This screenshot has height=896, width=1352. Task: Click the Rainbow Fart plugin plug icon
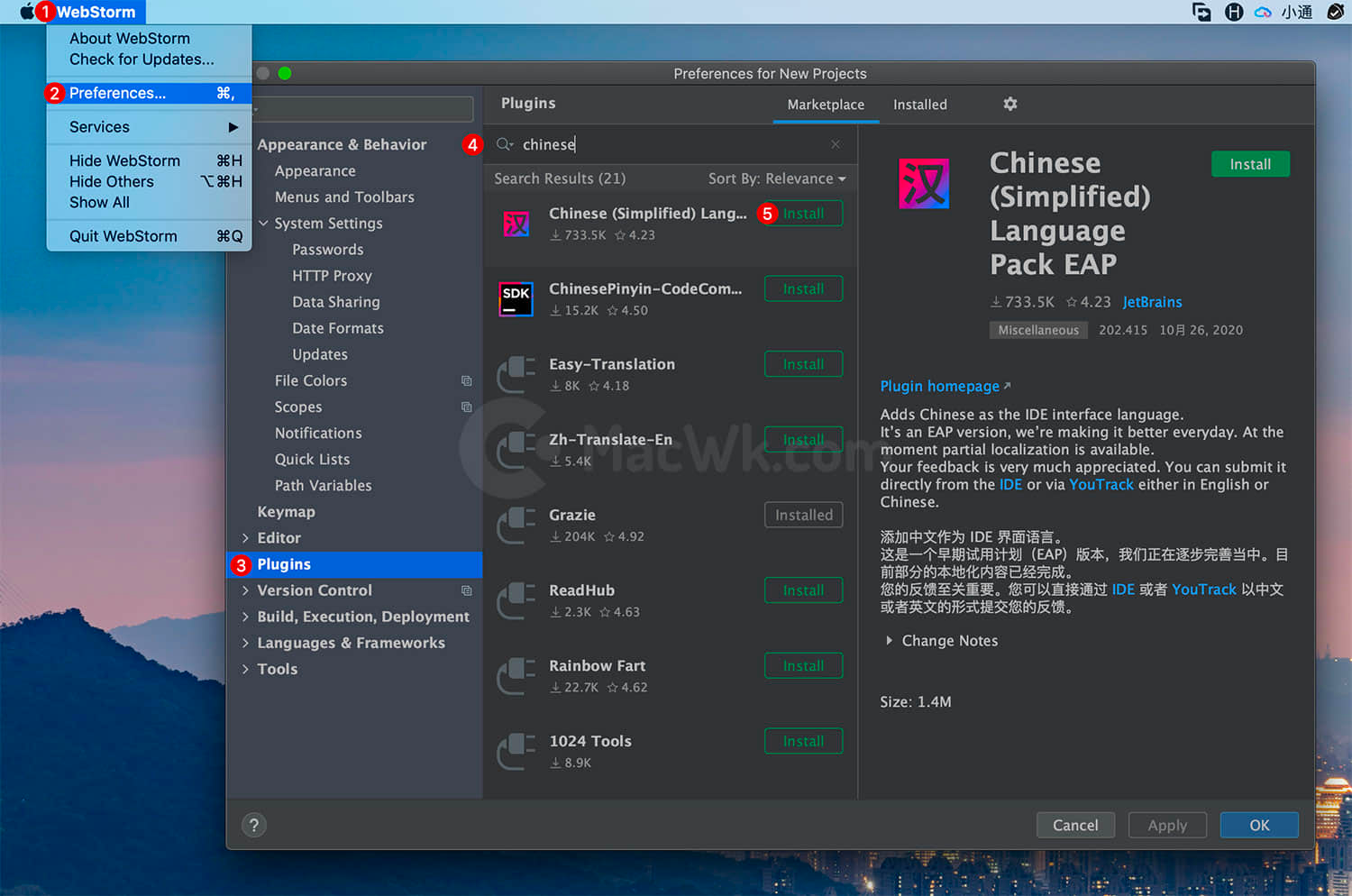click(516, 676)
